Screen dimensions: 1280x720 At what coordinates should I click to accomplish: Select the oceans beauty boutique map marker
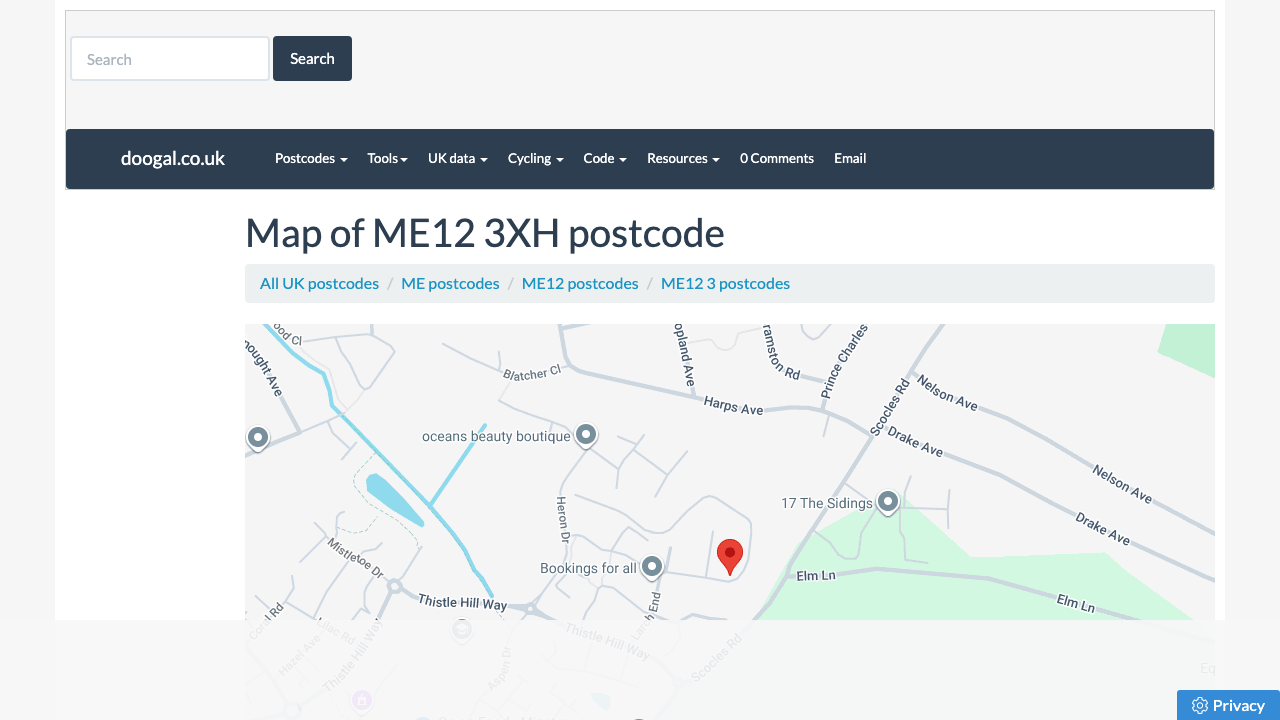pos(586,435)
